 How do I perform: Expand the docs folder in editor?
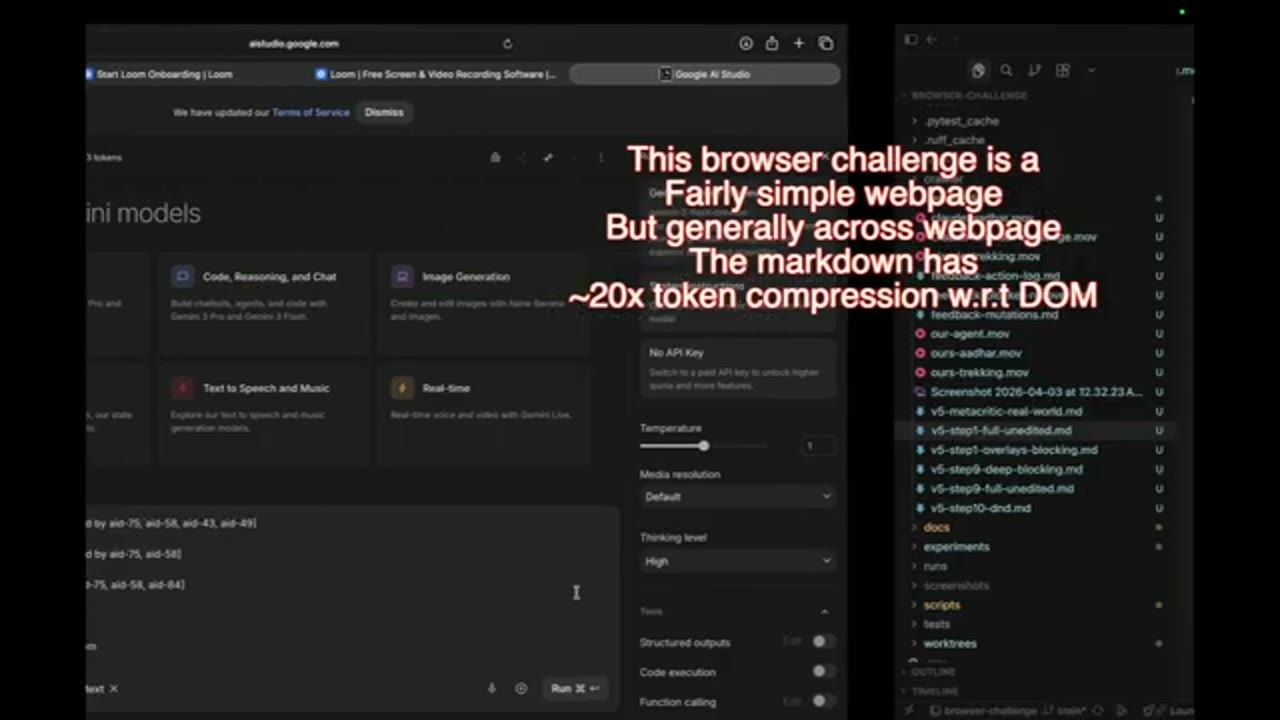pos(936,527)
